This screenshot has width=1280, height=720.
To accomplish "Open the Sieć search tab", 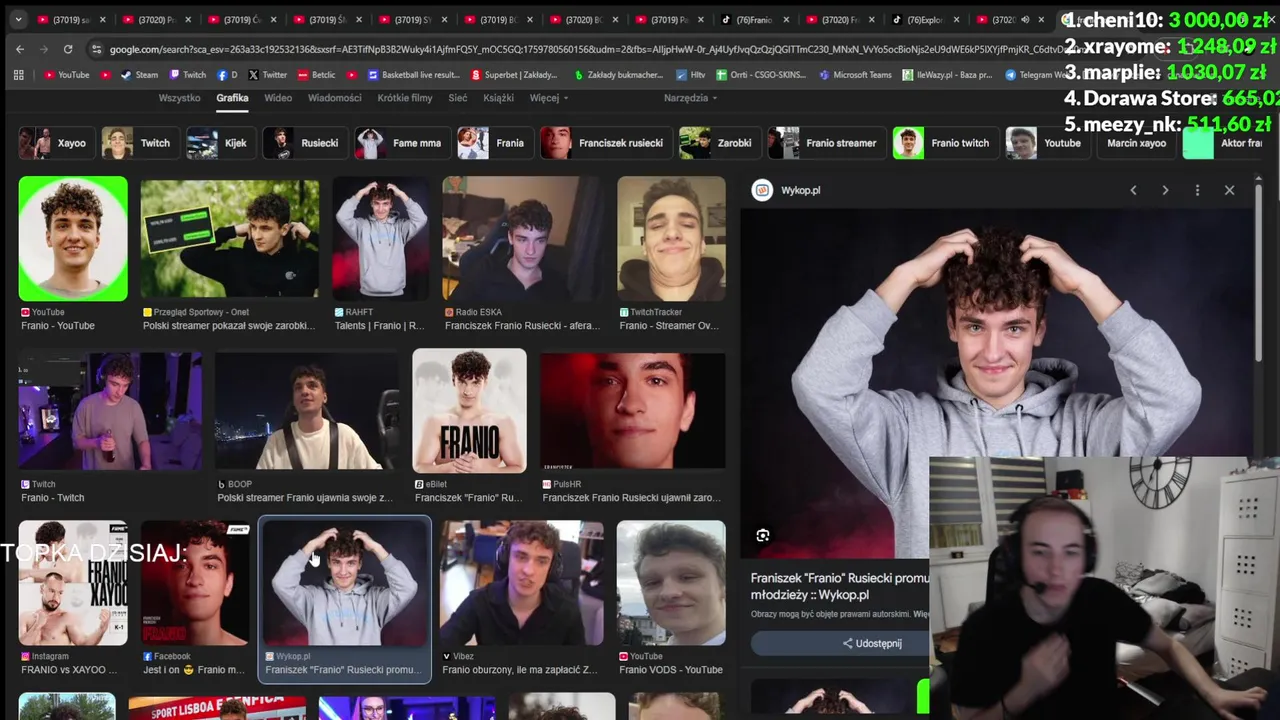I will coord(458,98).
